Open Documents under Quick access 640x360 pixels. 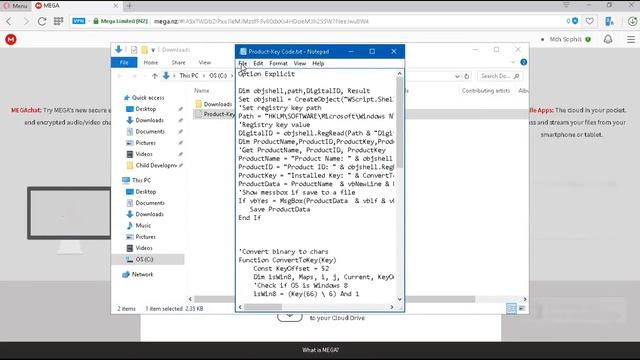(150, 131)
